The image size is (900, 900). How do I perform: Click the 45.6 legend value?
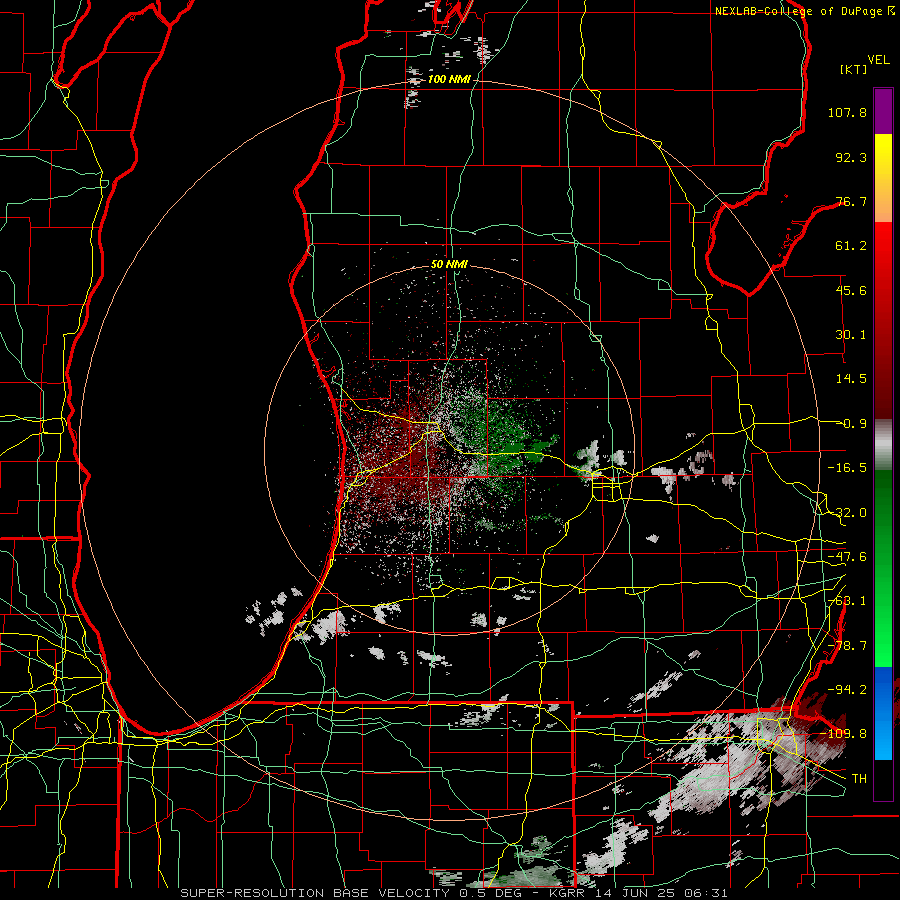[x=851, y=290]
